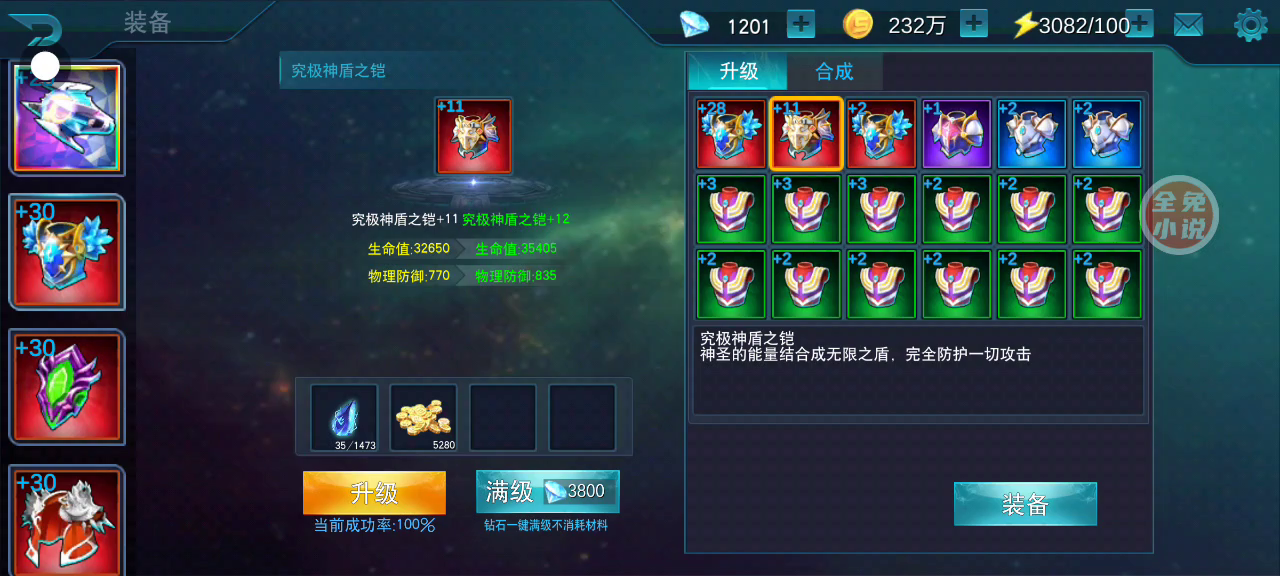This screenshot has width=1280, height=576.
Task: Switch to the 合成 tab
Action: [x=834, y=71]
